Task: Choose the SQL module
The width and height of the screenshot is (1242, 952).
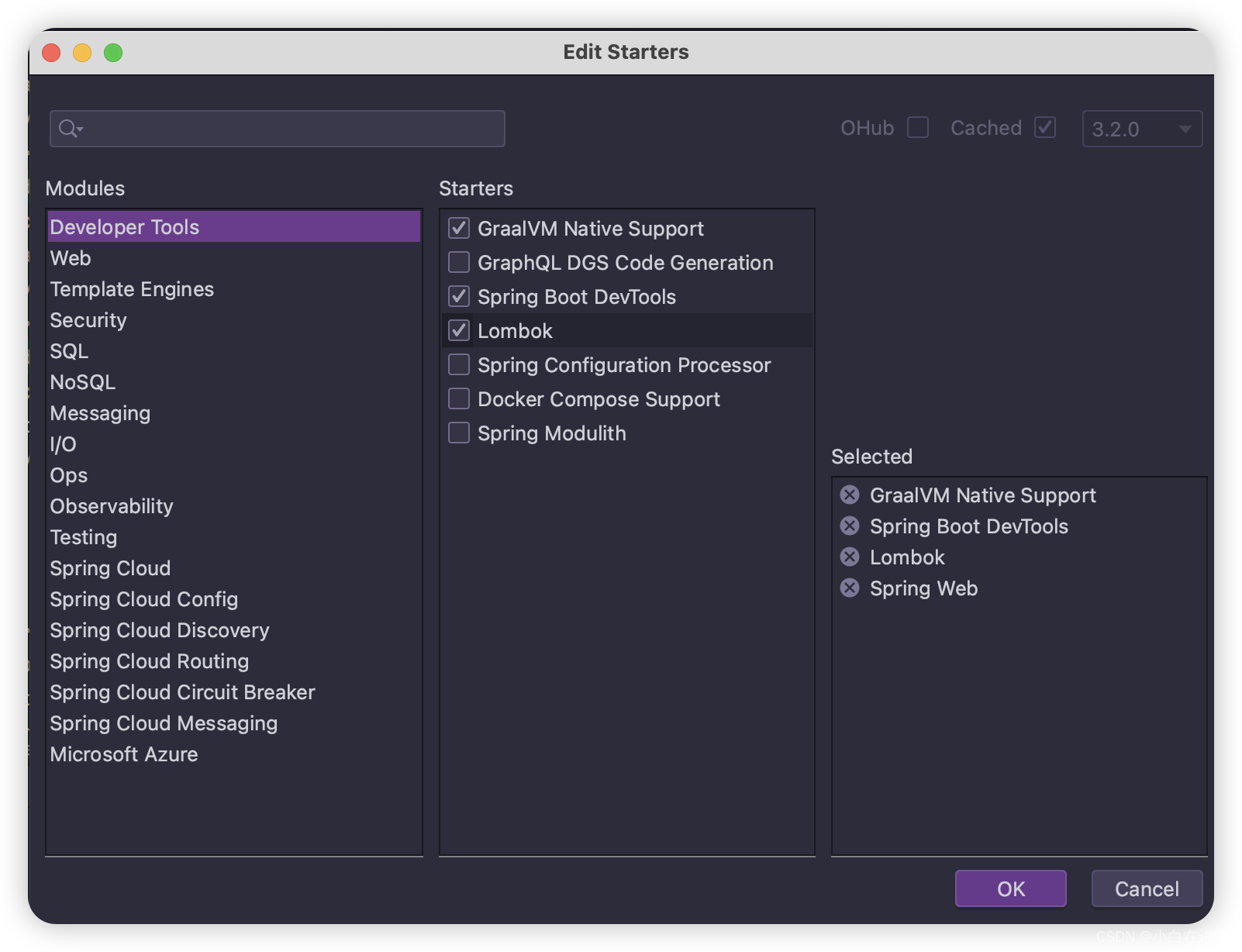Action: 233,351
